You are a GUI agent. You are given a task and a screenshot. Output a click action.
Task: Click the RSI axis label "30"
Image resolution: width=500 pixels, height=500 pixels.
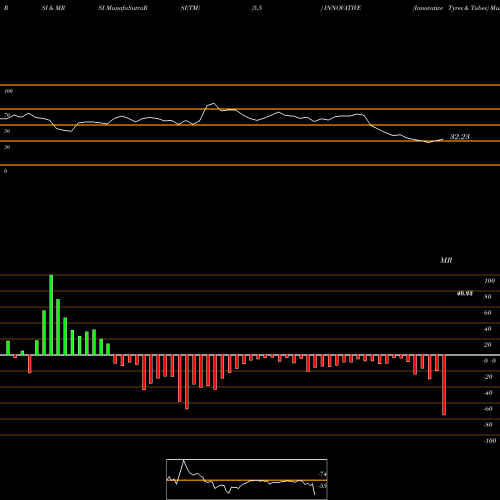point(7,147)
